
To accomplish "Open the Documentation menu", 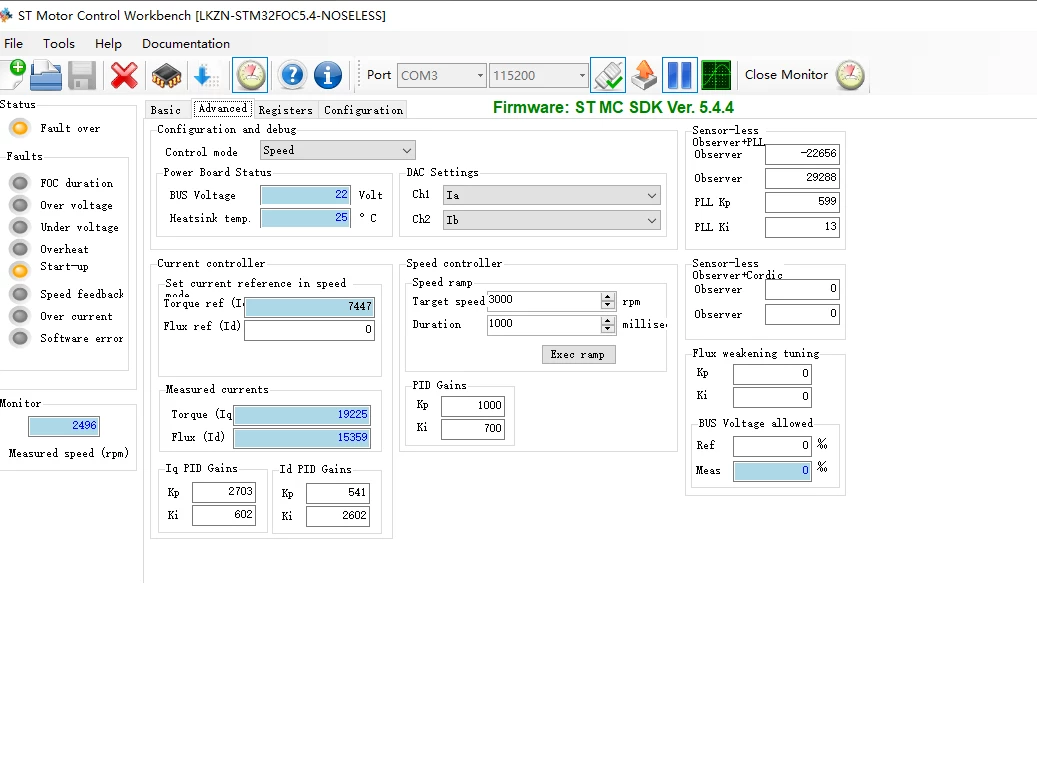I will coord(186,44).
